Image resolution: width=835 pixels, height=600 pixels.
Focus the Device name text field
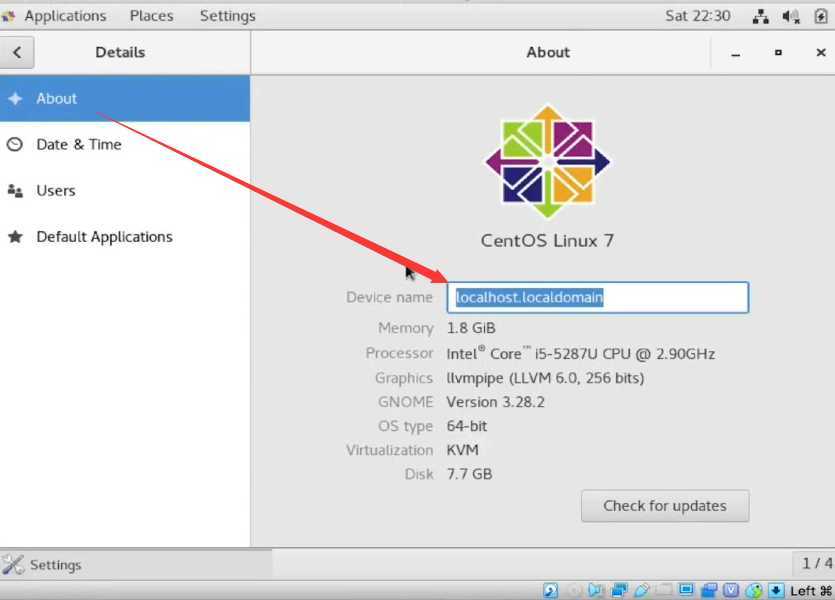(597, 297)
